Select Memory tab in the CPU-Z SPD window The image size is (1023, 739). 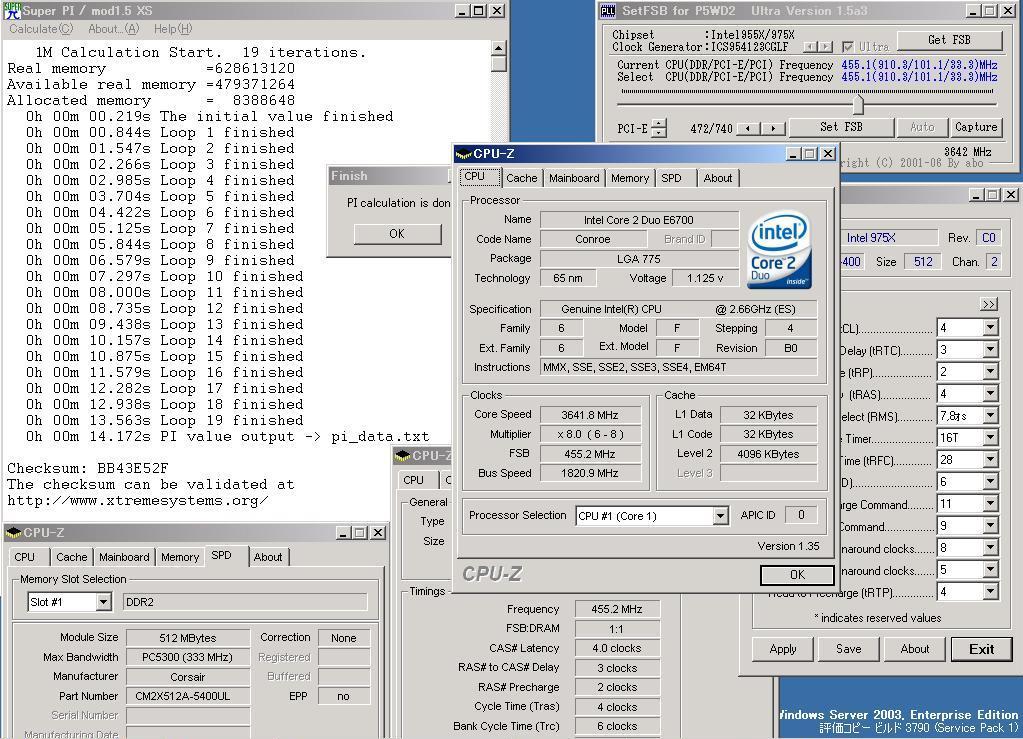pos(179,557)
